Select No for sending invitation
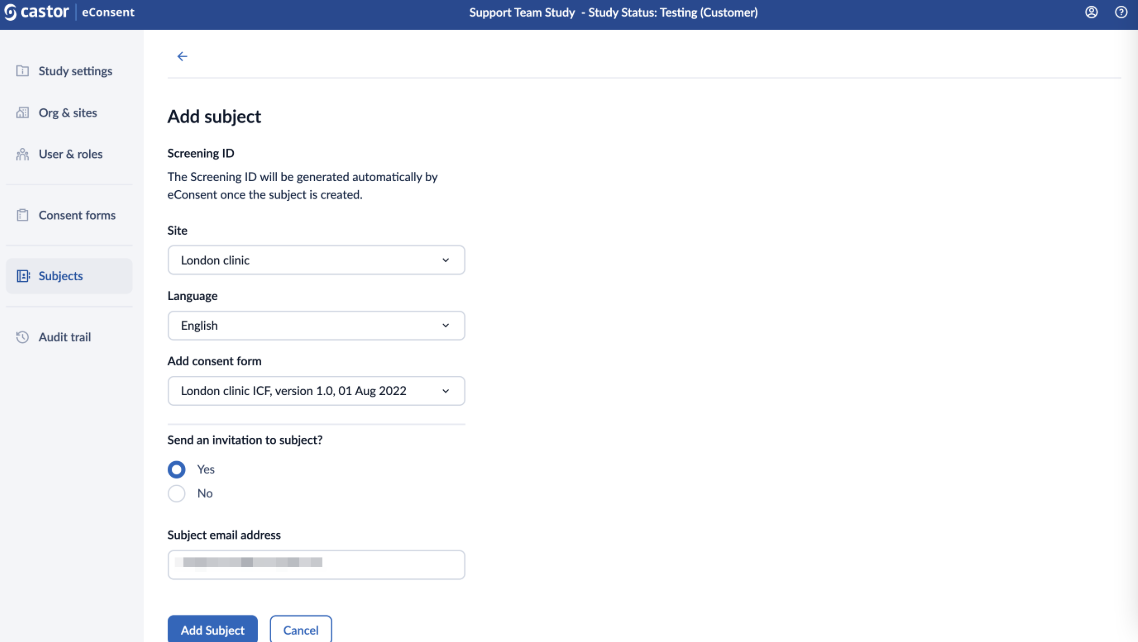Image resolution: width=1138 pixels, height=642 pixels. click(177, 494)
